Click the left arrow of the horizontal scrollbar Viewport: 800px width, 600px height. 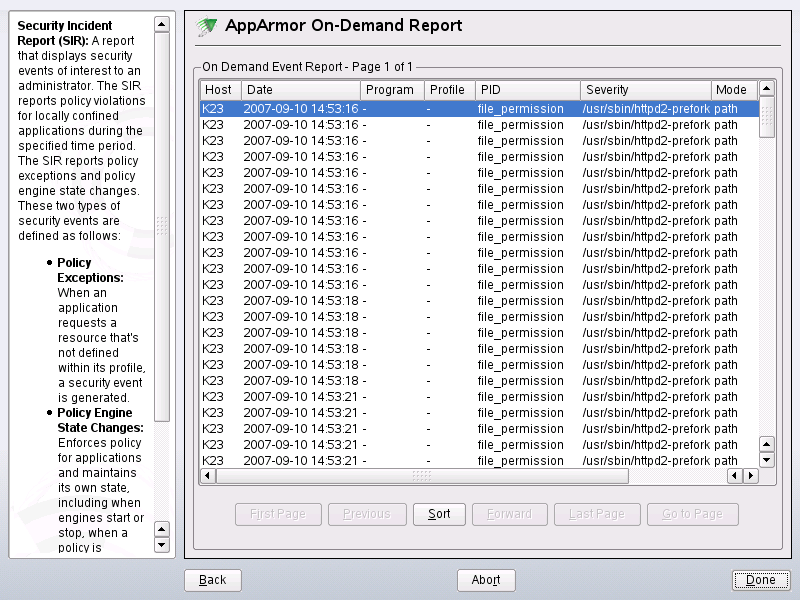(207, 476)
